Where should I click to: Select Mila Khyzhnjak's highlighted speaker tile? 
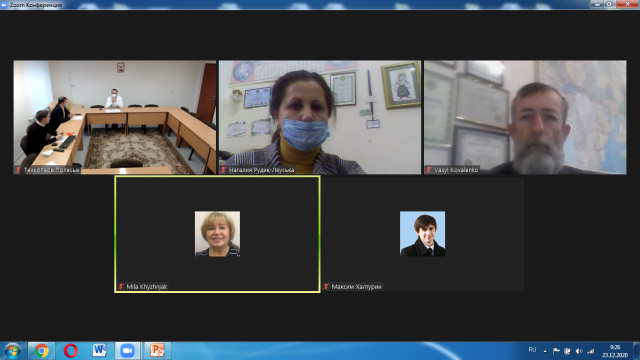click(217, 234)
